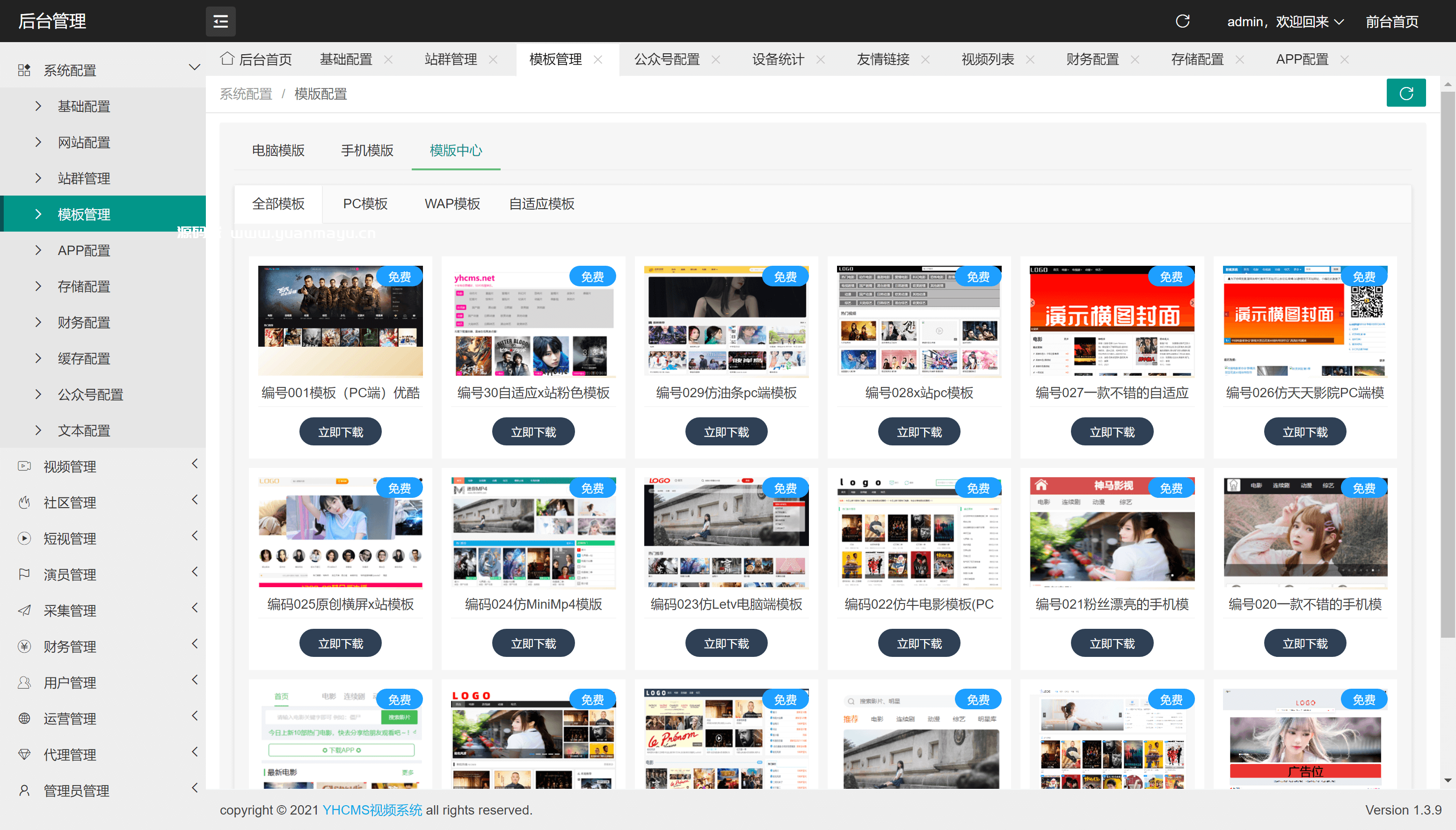Open the 社区管理 sidebar icon

click(24, 502)
